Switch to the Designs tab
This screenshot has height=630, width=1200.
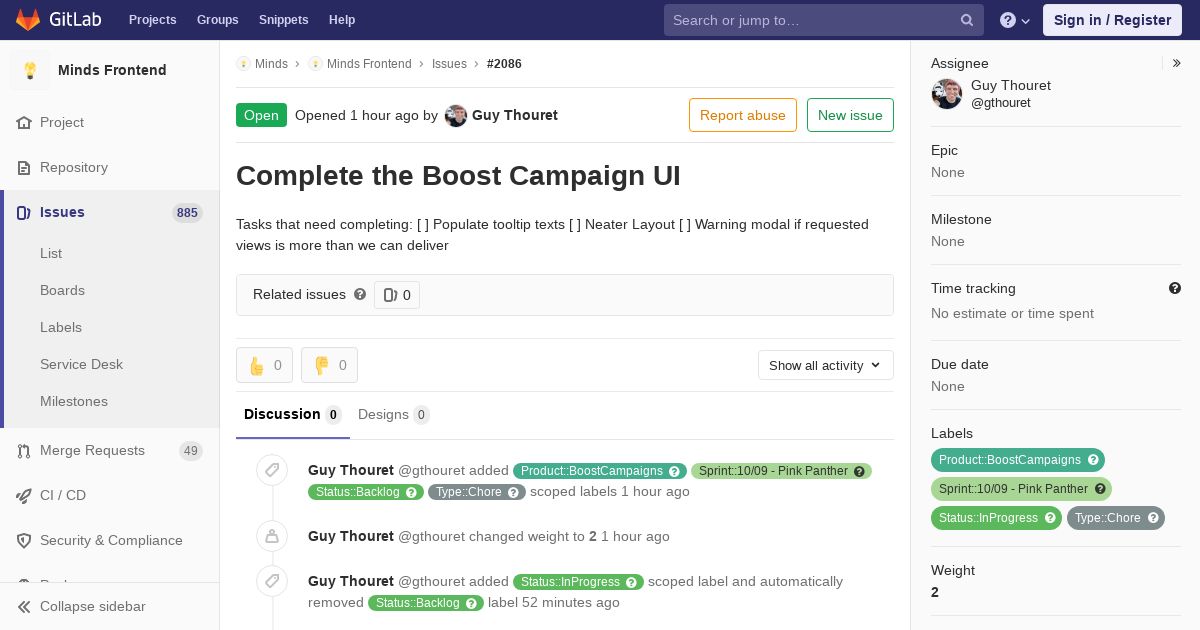[x=394, y=414]
